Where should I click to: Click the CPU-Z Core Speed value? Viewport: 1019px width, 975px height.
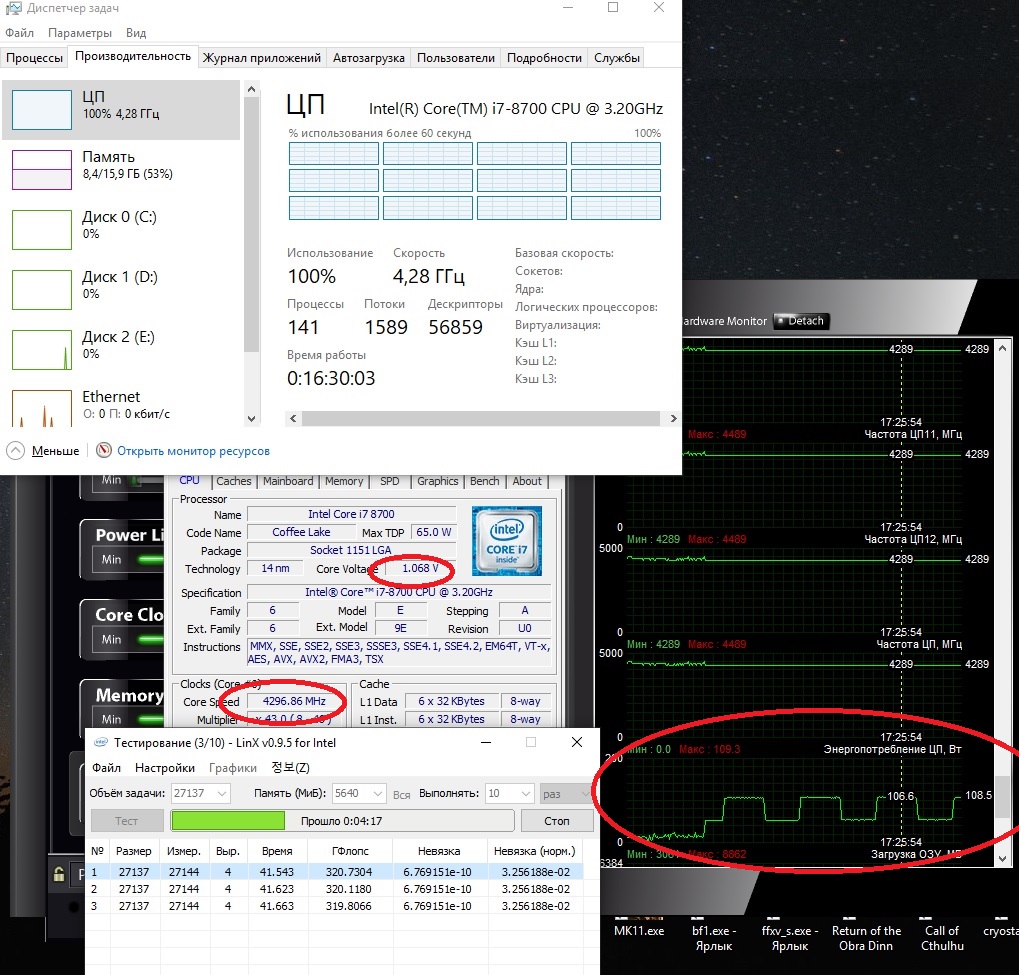294,701
